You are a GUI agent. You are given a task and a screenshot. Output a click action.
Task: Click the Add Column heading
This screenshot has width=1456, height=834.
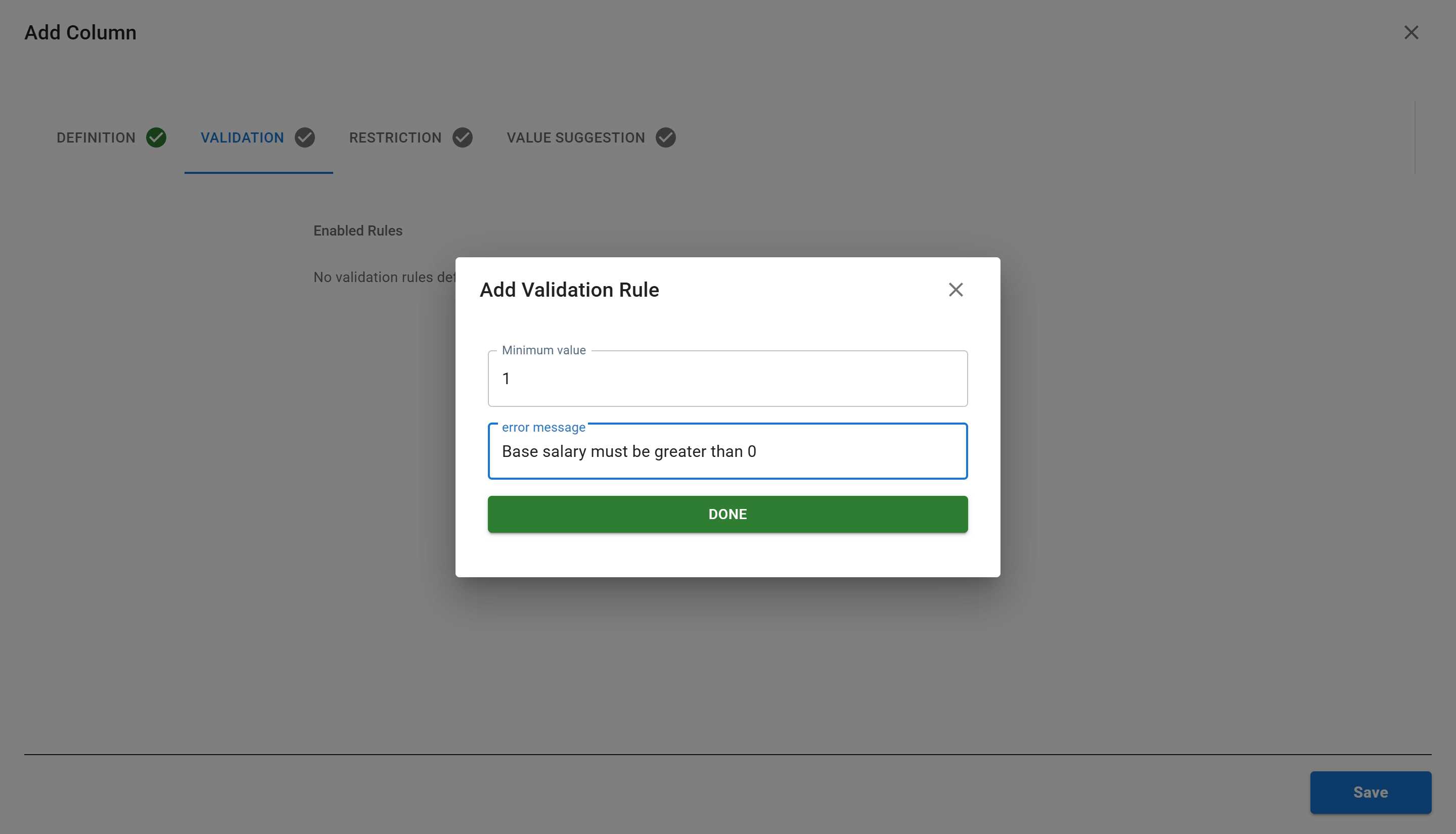pyautogui.click(x=80, y=33)
